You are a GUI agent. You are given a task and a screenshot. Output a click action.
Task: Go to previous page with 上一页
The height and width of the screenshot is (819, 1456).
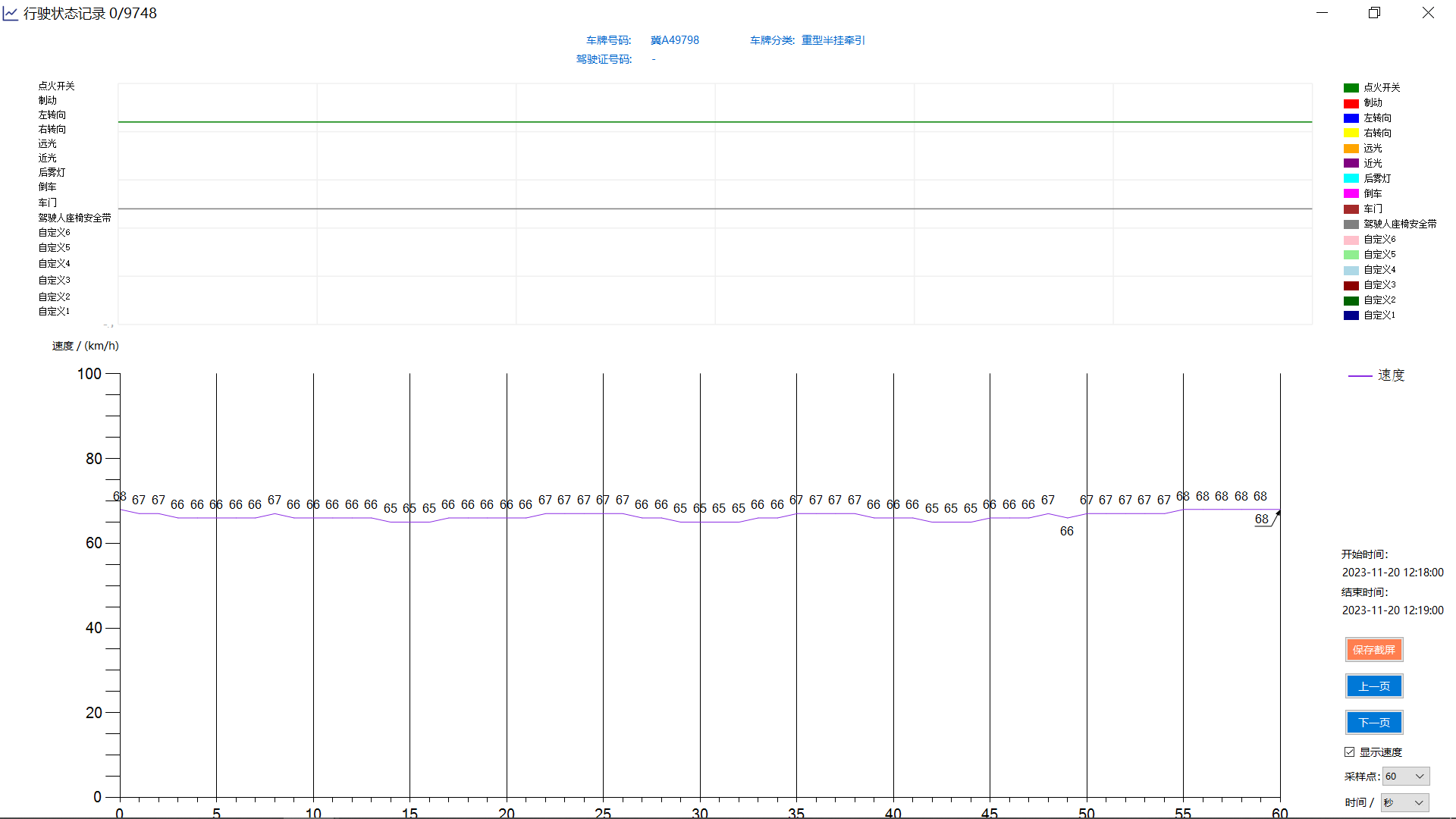[x=1374, y=686]
